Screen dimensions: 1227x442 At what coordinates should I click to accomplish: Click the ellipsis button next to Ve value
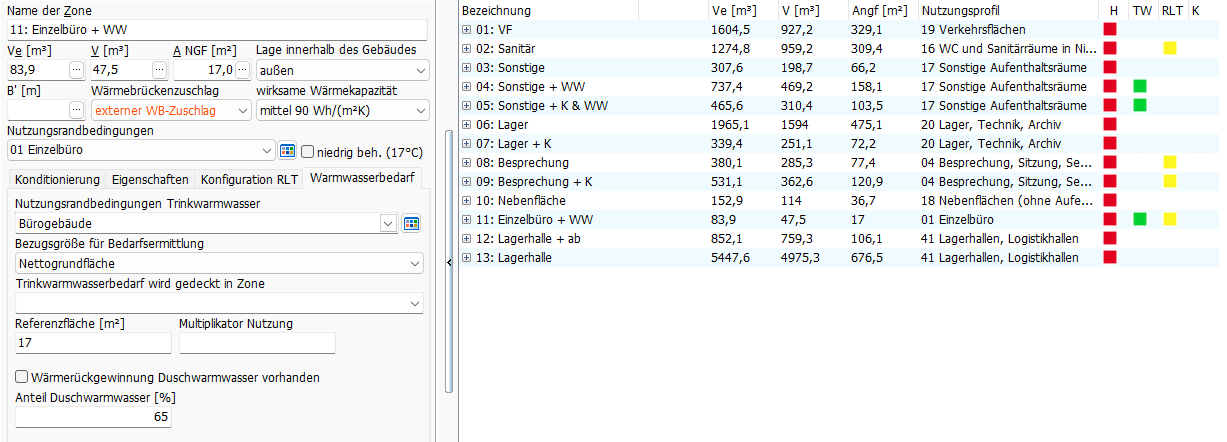(77, 70)
